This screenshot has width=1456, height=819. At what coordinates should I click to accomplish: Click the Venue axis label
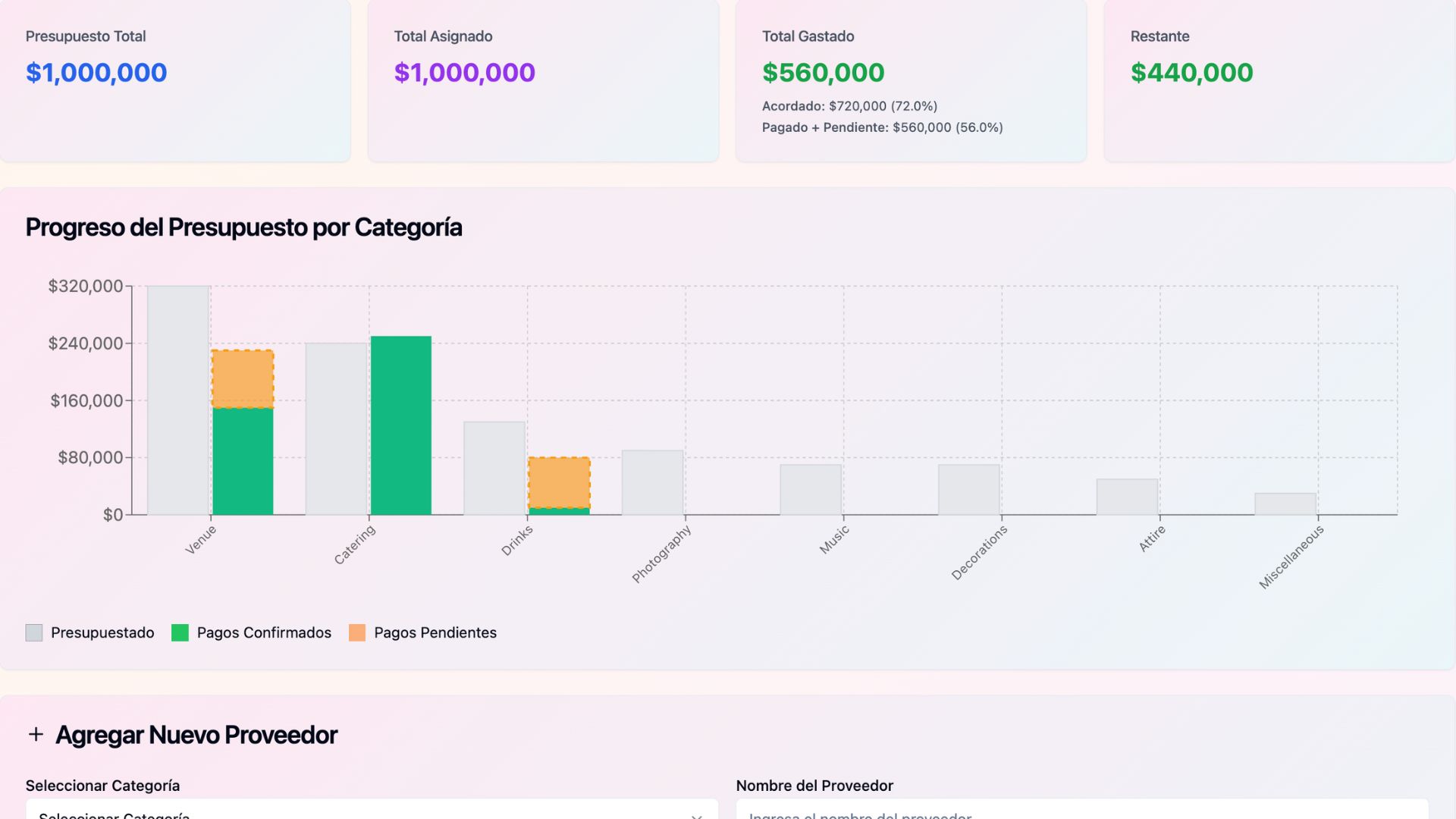click(x=201, y=540)
